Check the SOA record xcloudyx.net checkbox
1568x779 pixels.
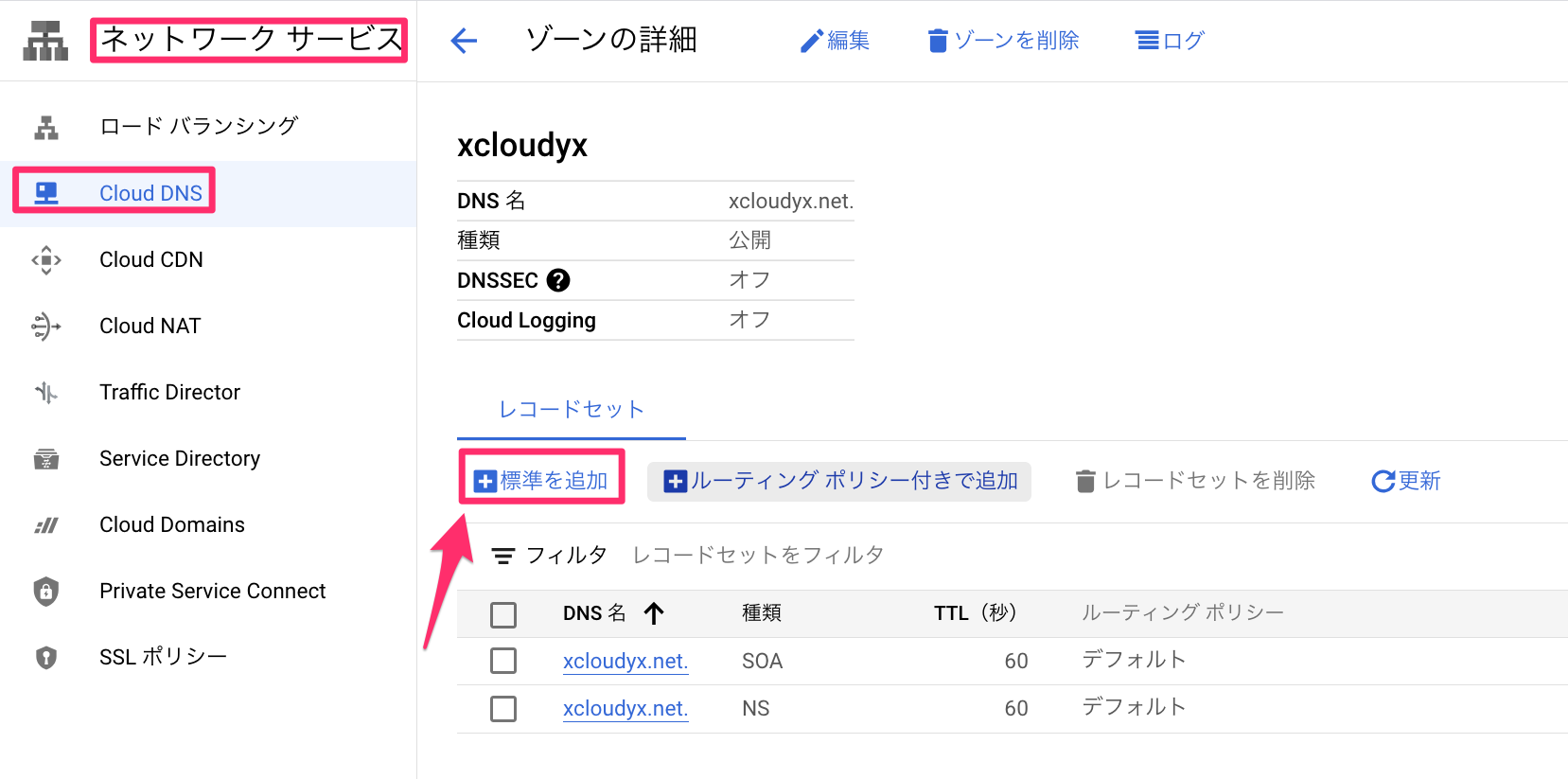pos(503,660)
